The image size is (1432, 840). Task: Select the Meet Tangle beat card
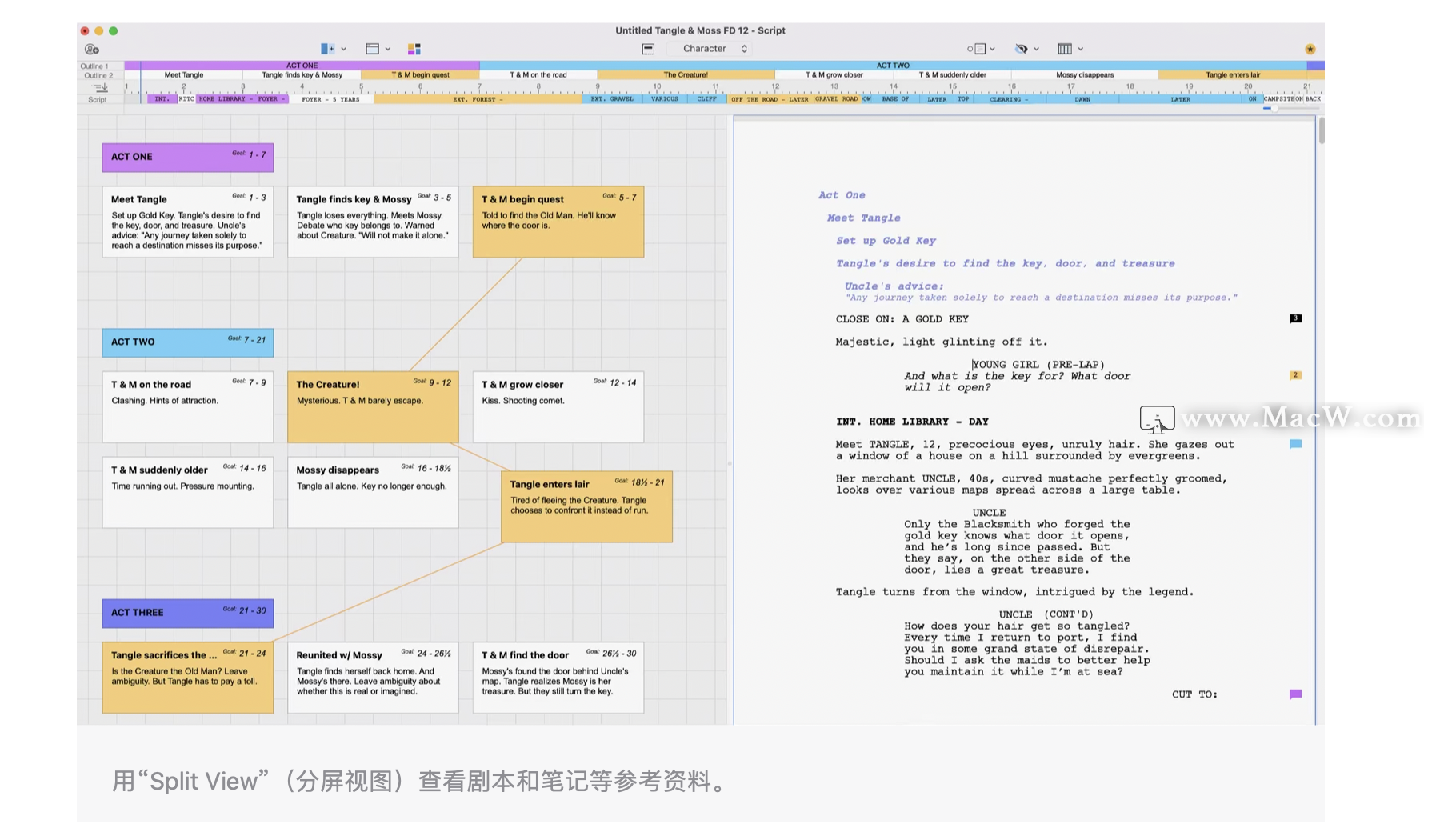188,222
